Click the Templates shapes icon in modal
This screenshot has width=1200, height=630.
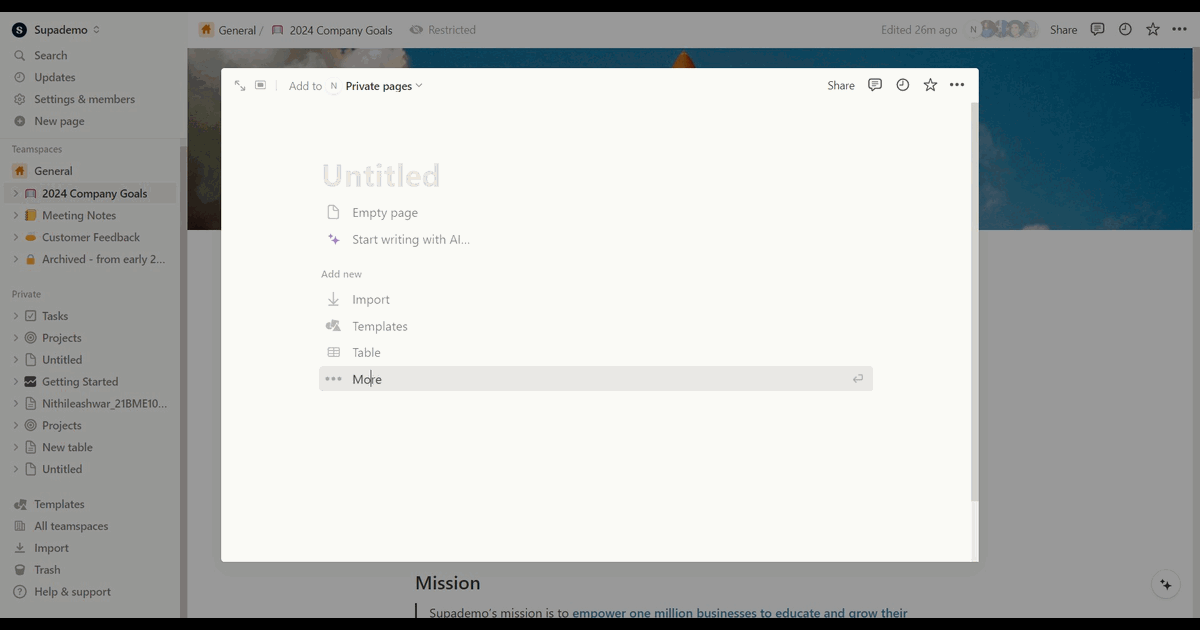(x=334, y=326)
